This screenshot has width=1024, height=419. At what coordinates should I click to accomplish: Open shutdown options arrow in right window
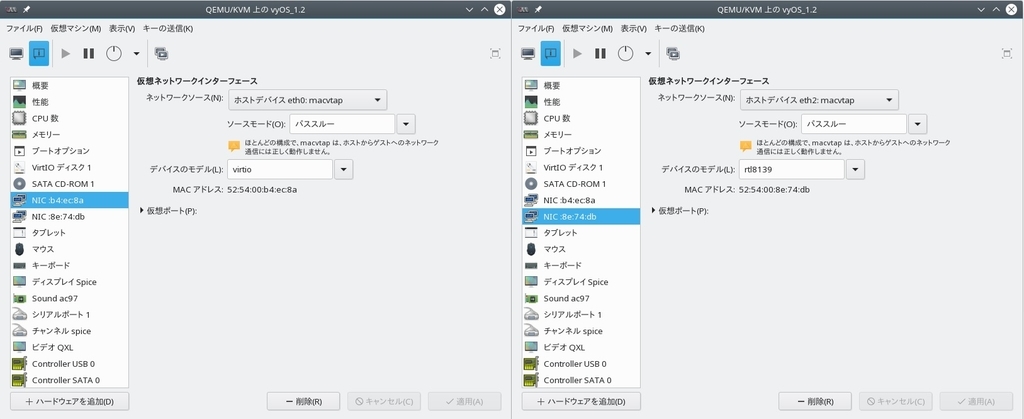648,54
